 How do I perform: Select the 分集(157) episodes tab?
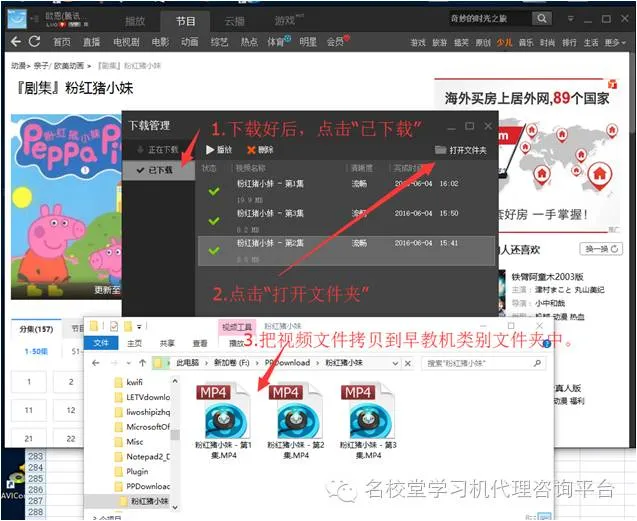[36, 329]
